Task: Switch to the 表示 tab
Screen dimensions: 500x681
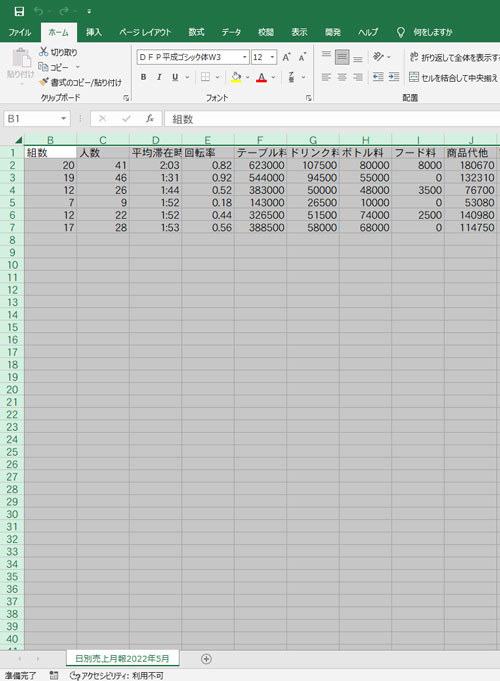Action: click(x=299, y=32)
